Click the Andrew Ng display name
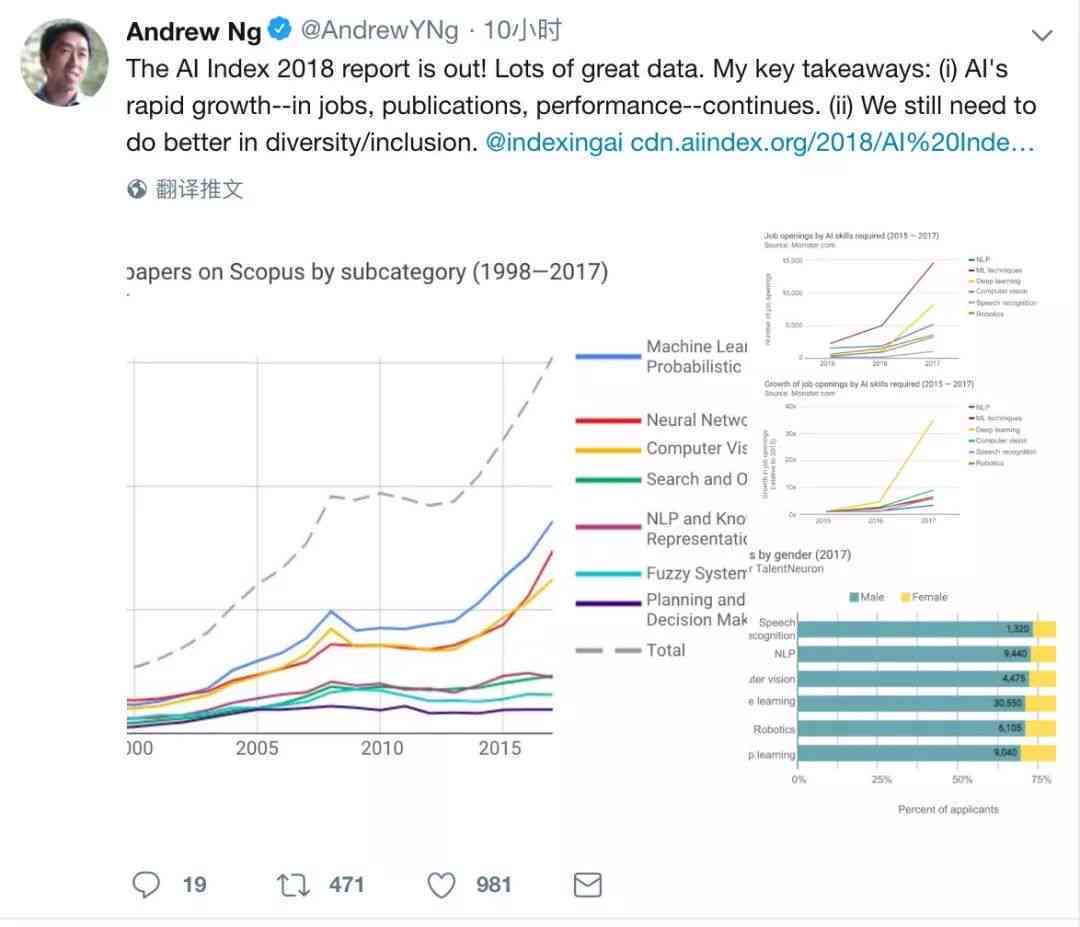Viewport: 1080px width, 927px height. click(194, 31)
